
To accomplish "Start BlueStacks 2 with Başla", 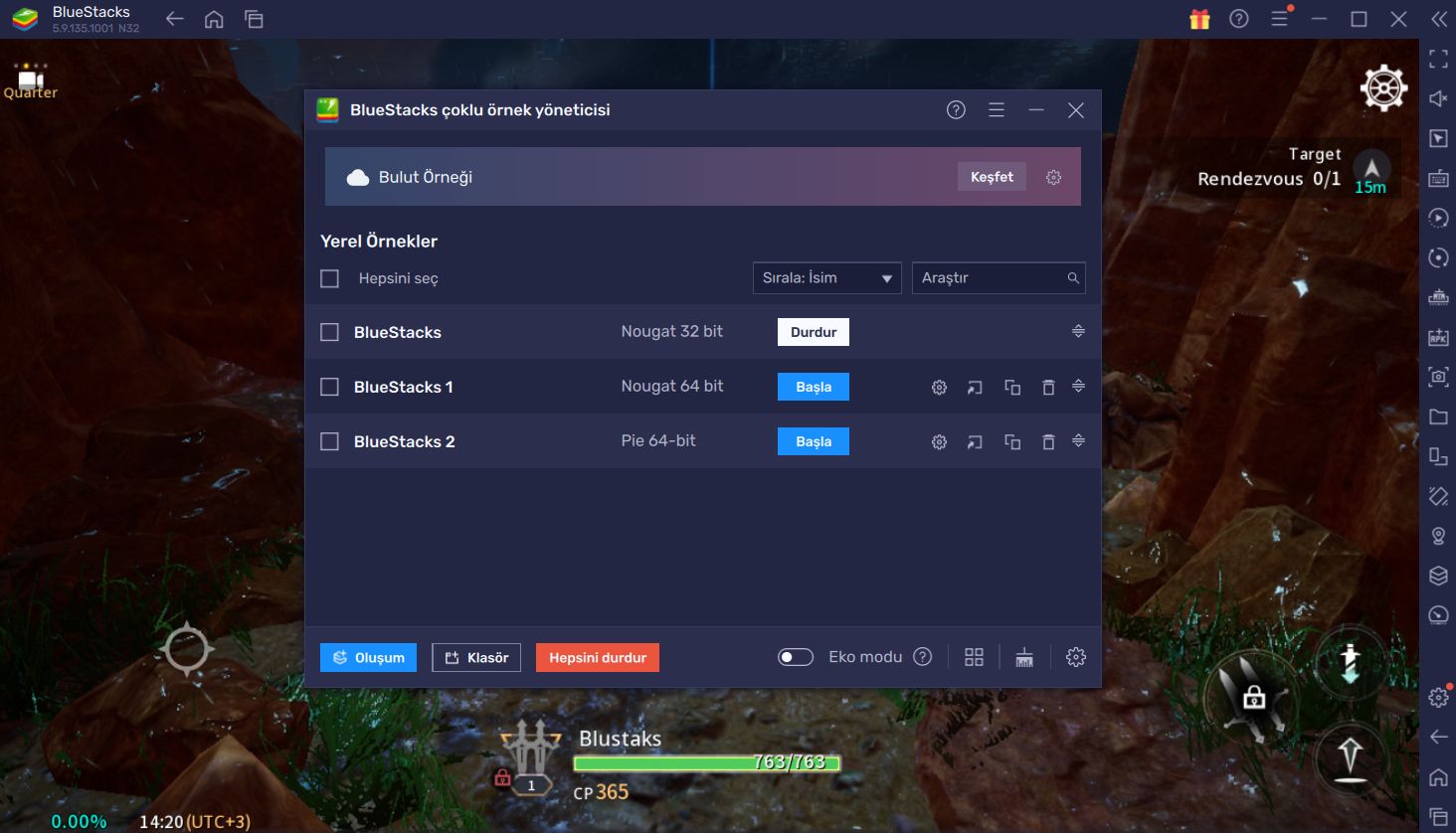I will 814,441.
